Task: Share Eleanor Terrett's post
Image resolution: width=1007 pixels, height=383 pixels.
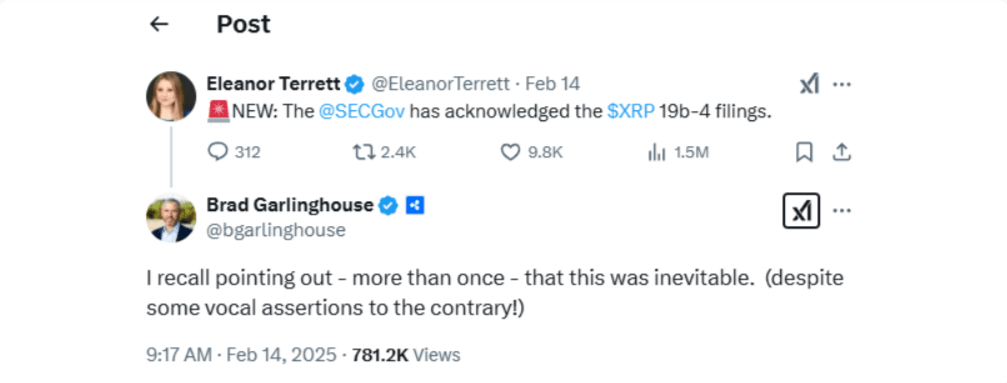Action: click(x=841, y=152)
